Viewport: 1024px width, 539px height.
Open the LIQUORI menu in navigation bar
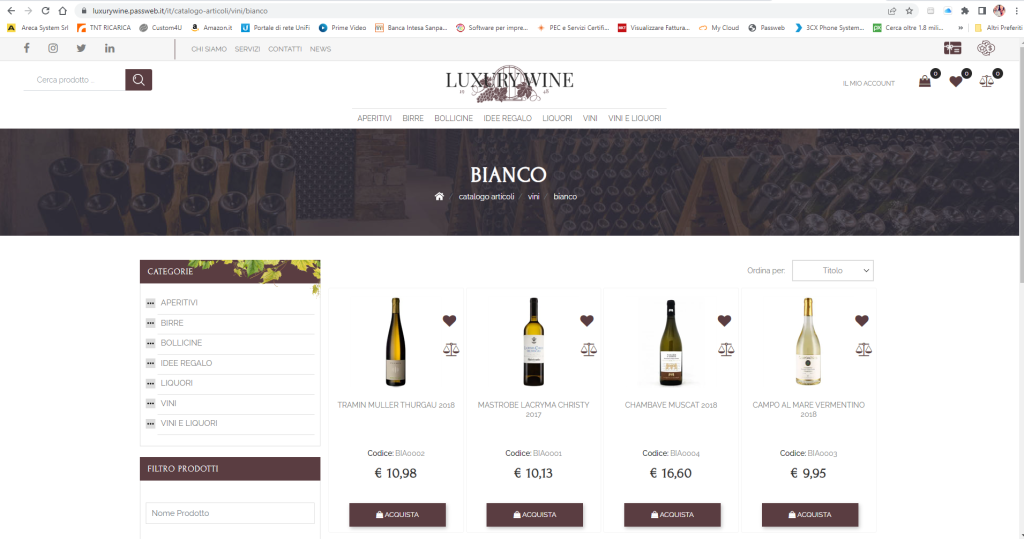click(x=557, y=118)
